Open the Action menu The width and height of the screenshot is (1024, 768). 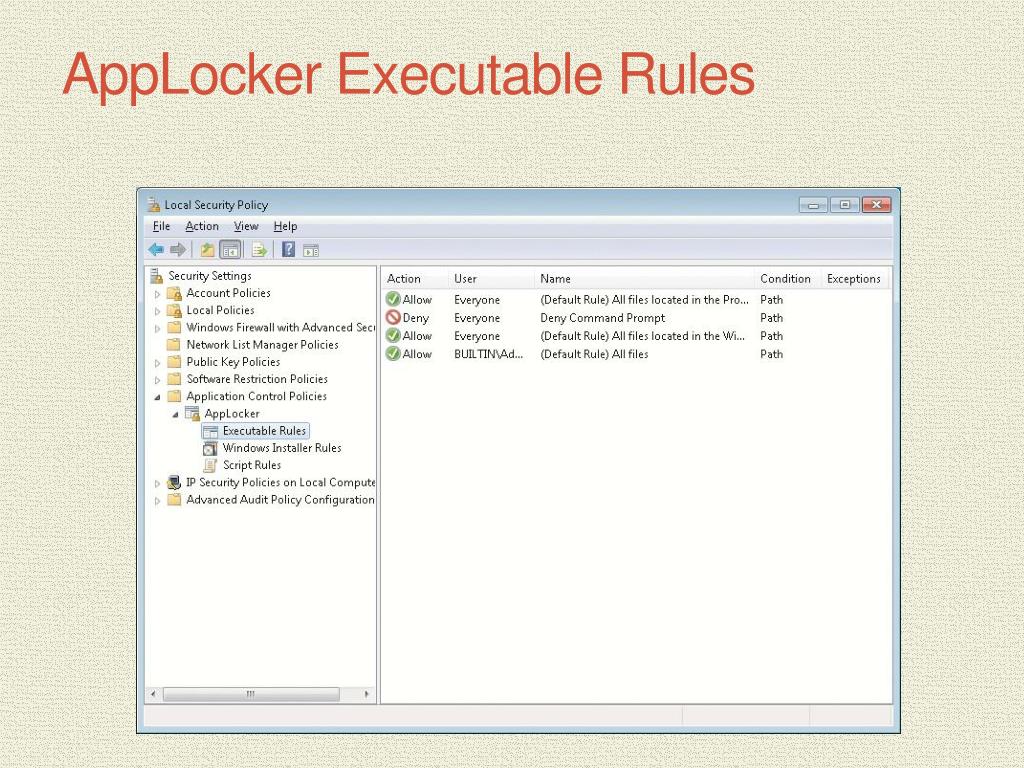pyautogui.click(x=202, y=226)
